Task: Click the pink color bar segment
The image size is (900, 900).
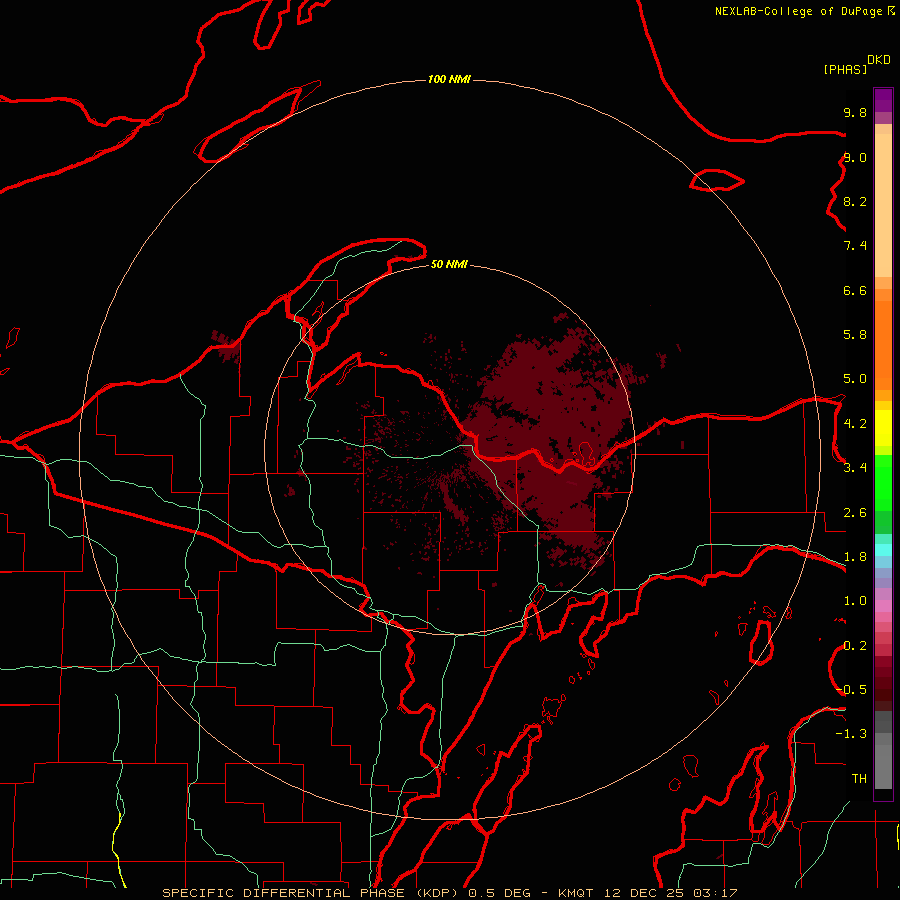Action: (x=883, y=606)
